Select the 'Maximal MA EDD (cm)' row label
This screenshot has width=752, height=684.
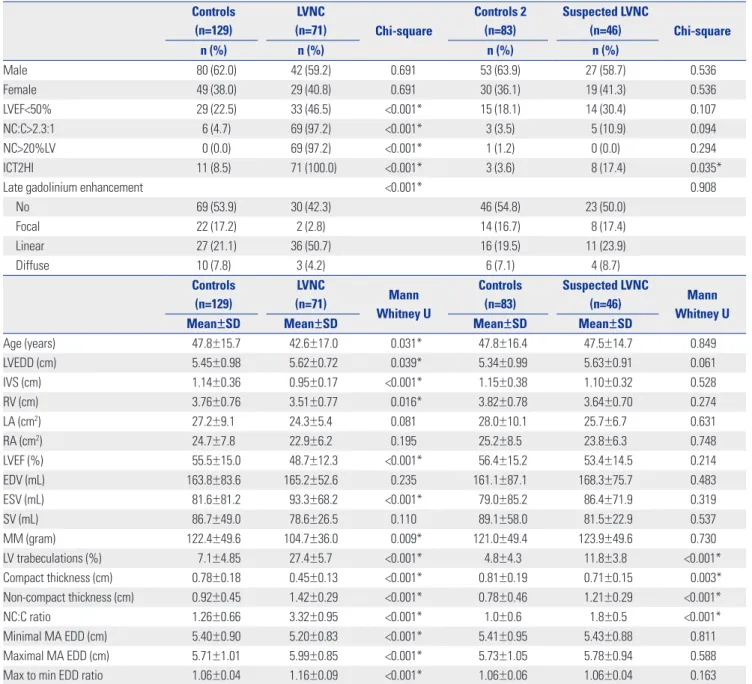click(56, 656)
